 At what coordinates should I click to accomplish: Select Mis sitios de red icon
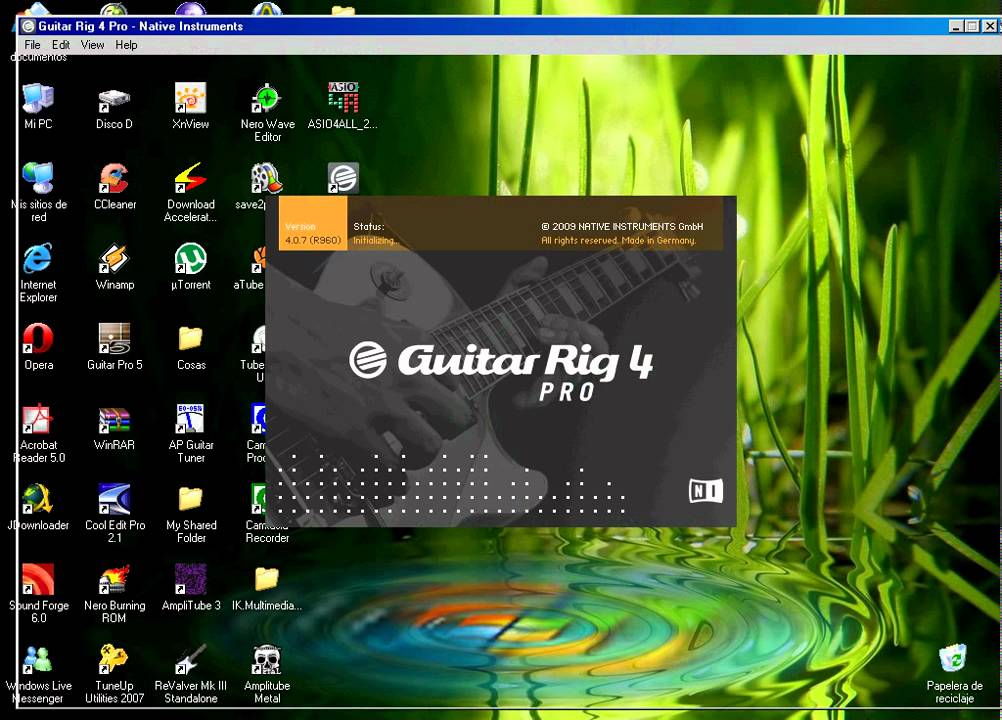(x=38, y=178)
